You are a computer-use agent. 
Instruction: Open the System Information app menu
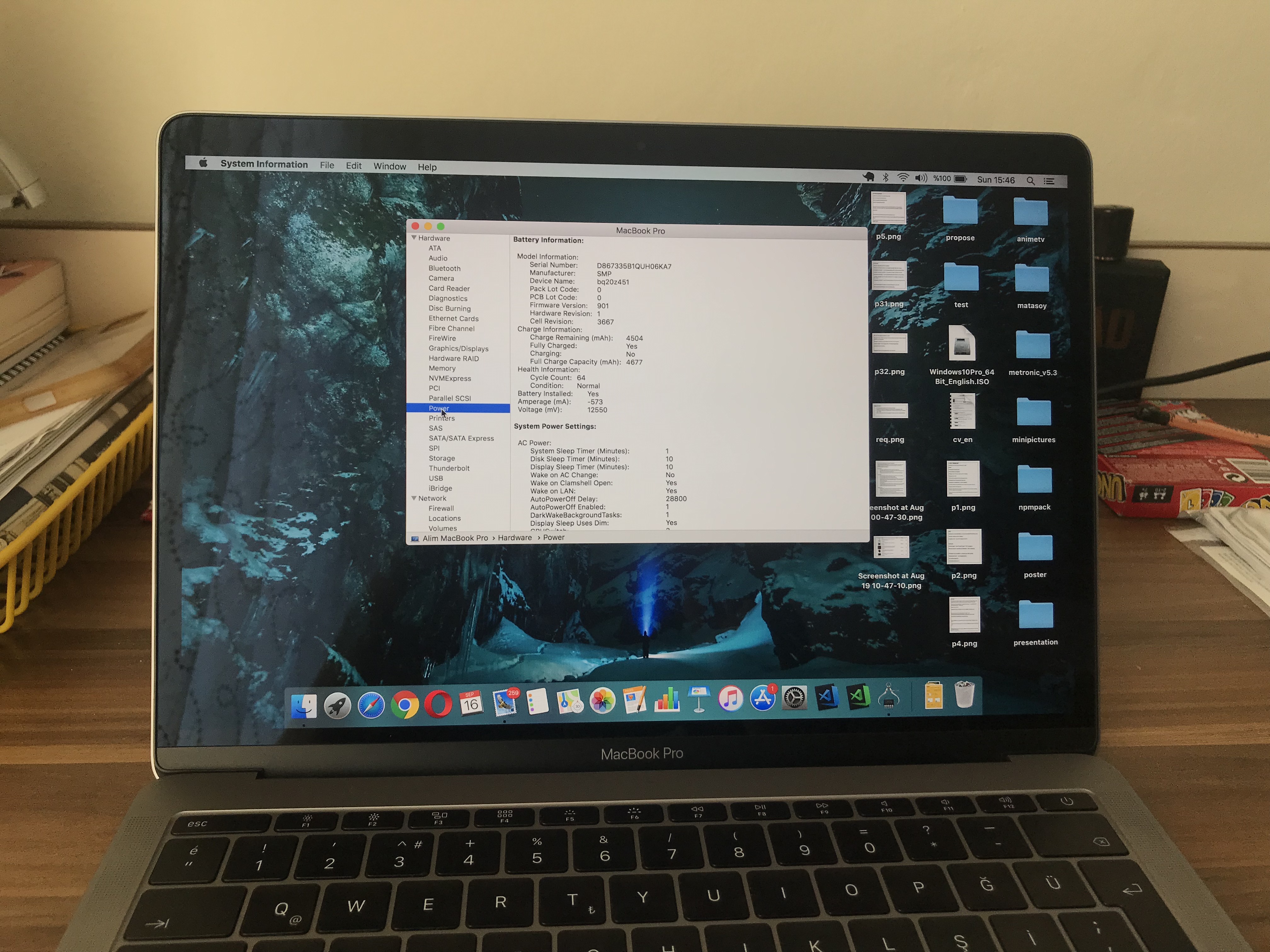(264, 164)
